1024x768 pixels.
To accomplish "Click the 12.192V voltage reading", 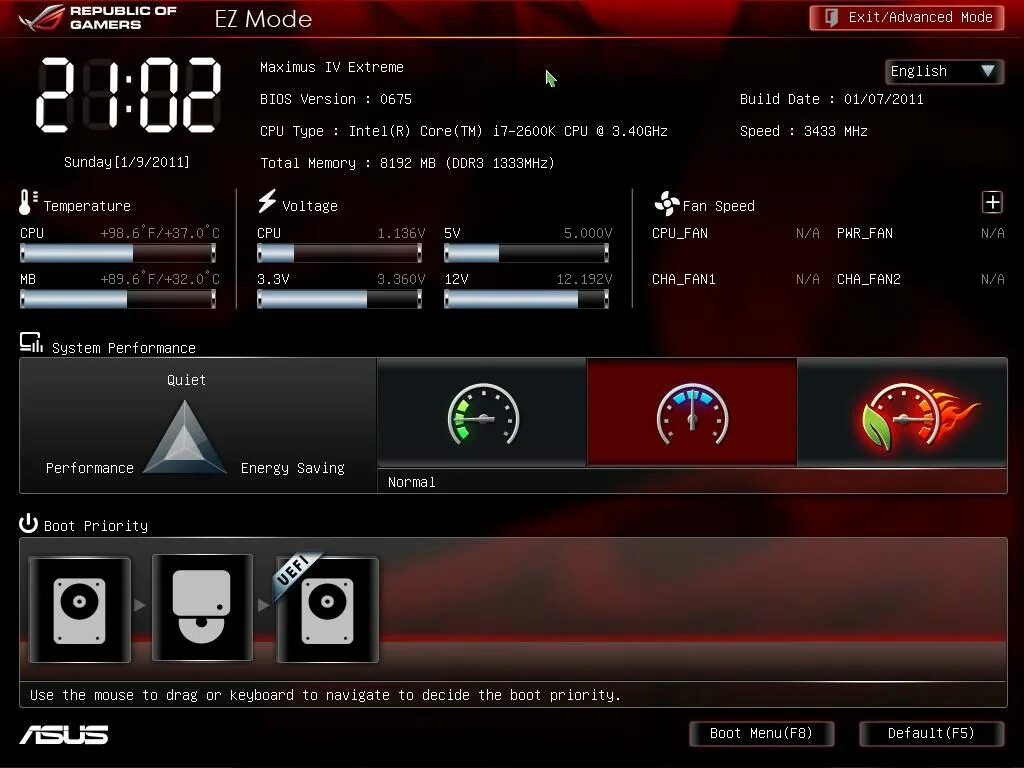I will (x=584, y=280).
